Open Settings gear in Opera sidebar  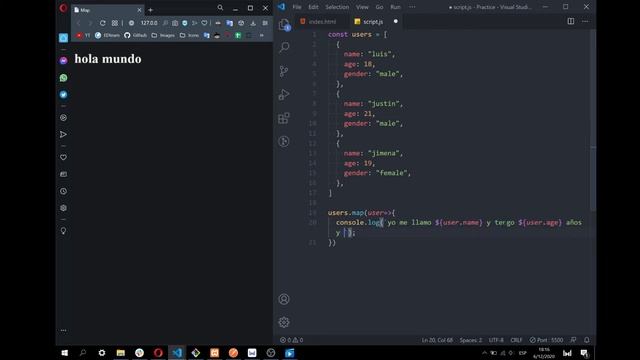click(x=63, y=208)
